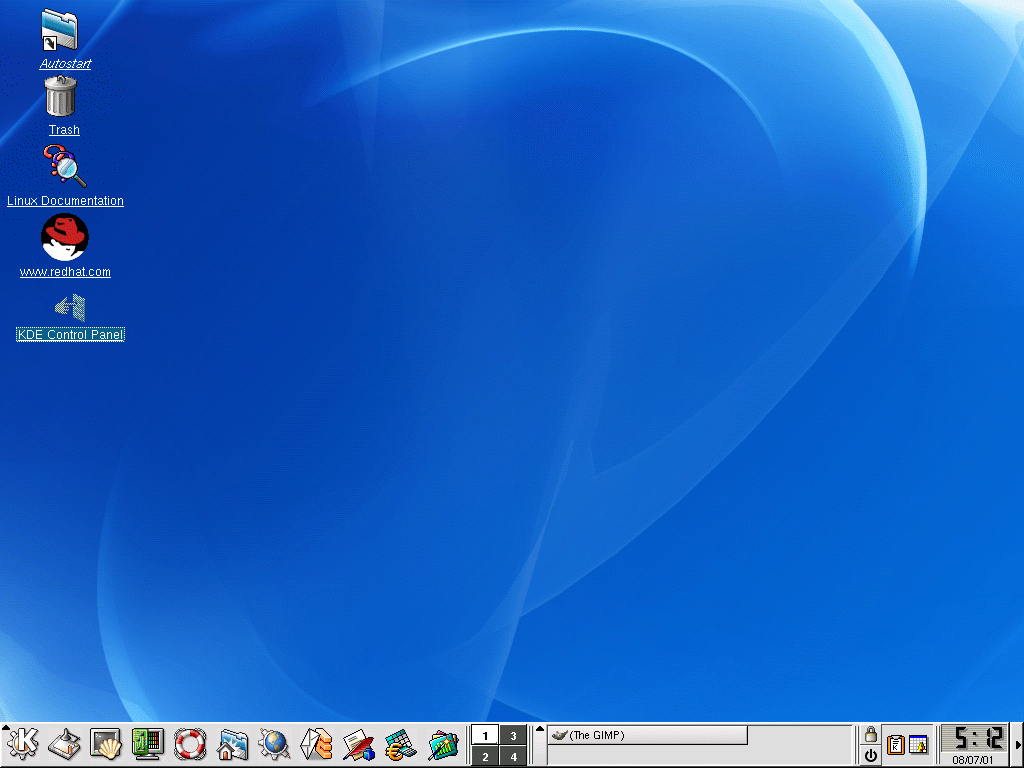Open the KMail envelope icon

pos(316,743)
